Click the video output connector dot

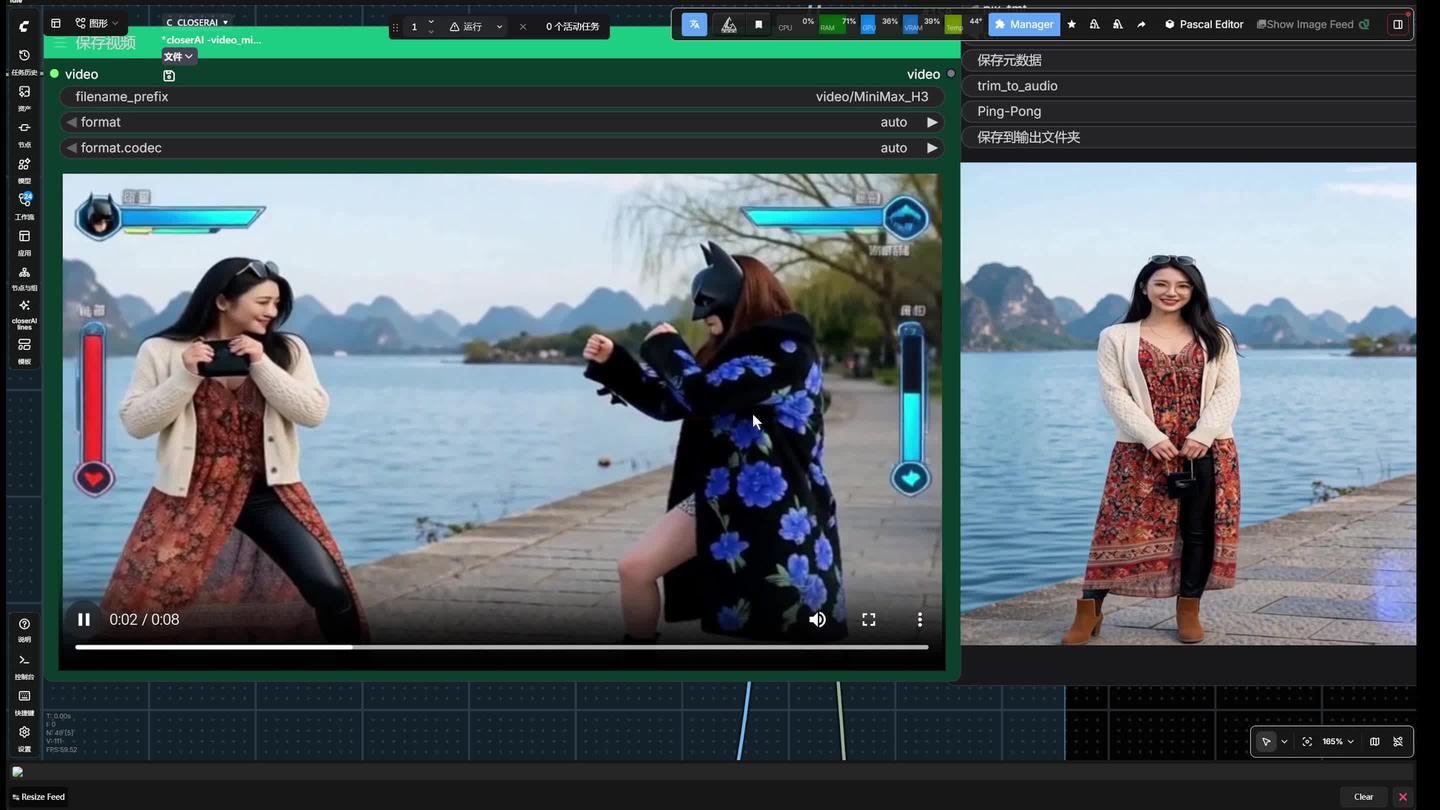point(950,74)
